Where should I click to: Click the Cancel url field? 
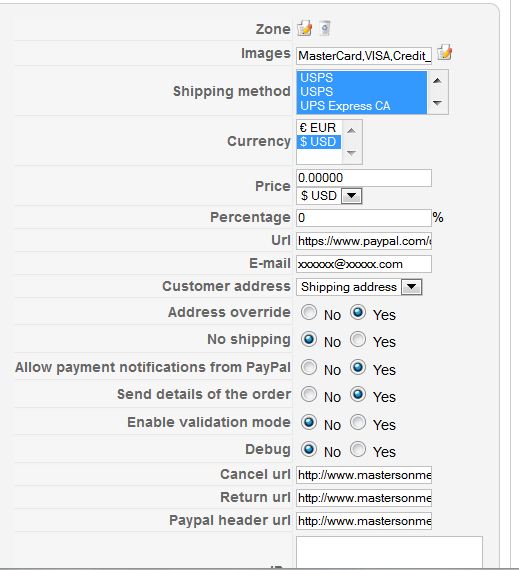[364, 475]
